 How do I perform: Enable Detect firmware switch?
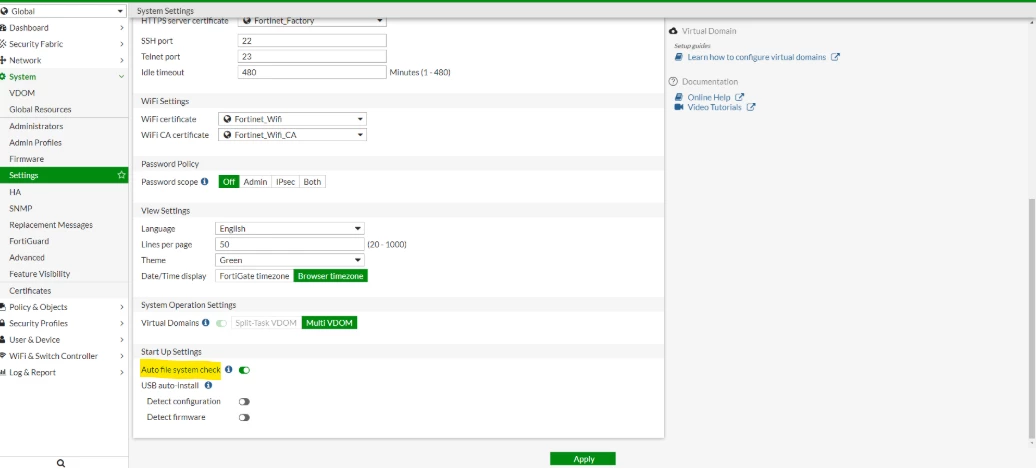tap(244, 417)
